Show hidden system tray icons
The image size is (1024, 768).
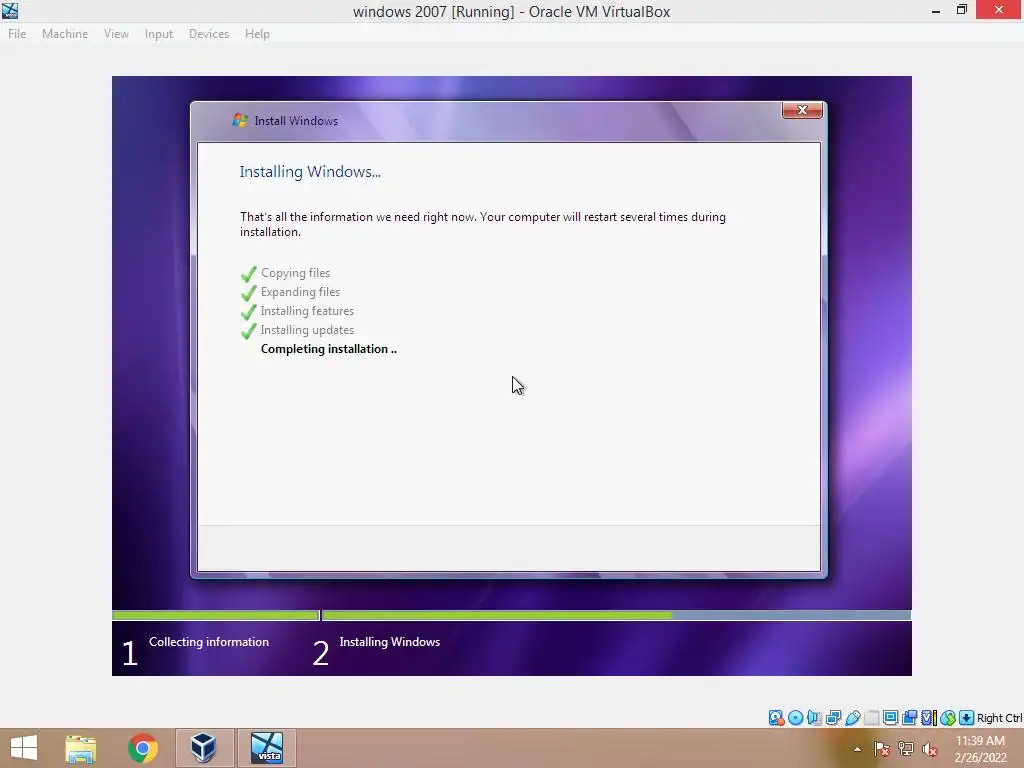pyautogui.click(x=857, y=749)
